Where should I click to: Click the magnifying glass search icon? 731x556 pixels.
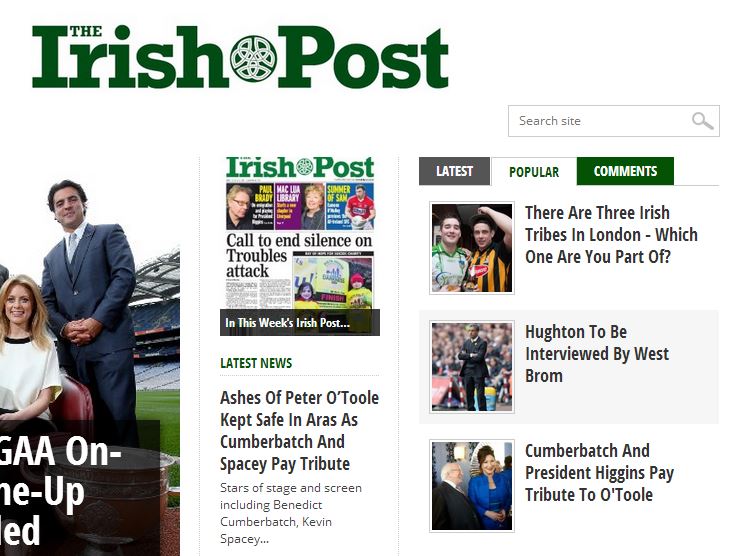[703, 121]
